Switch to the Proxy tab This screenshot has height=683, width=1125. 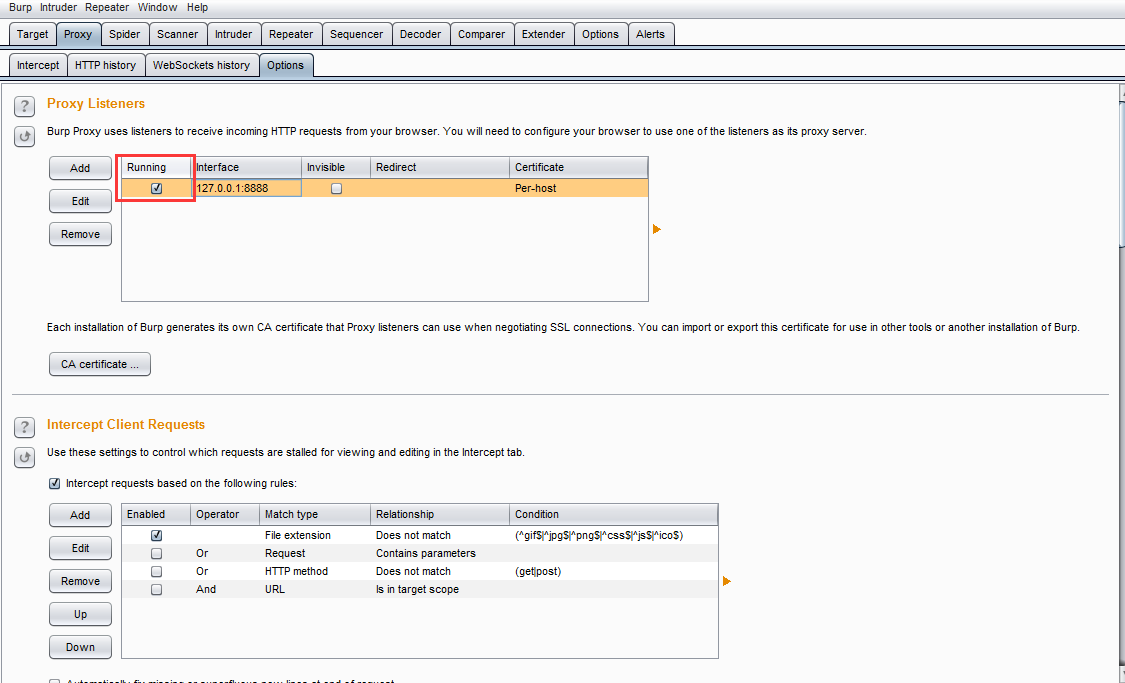[x=77, y=34]
